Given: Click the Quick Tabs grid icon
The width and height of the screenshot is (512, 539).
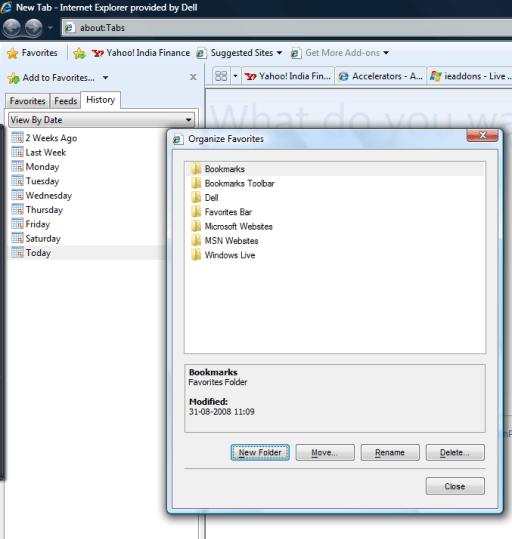Looking at the screenshot, I should point(221,76).
